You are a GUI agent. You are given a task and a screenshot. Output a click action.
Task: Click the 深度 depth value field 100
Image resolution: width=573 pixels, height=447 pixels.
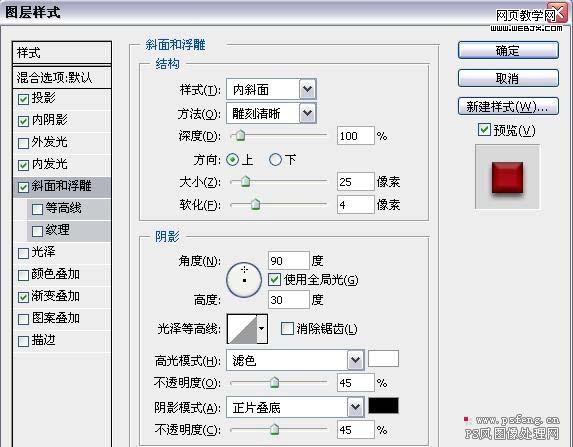click(356, 136)
